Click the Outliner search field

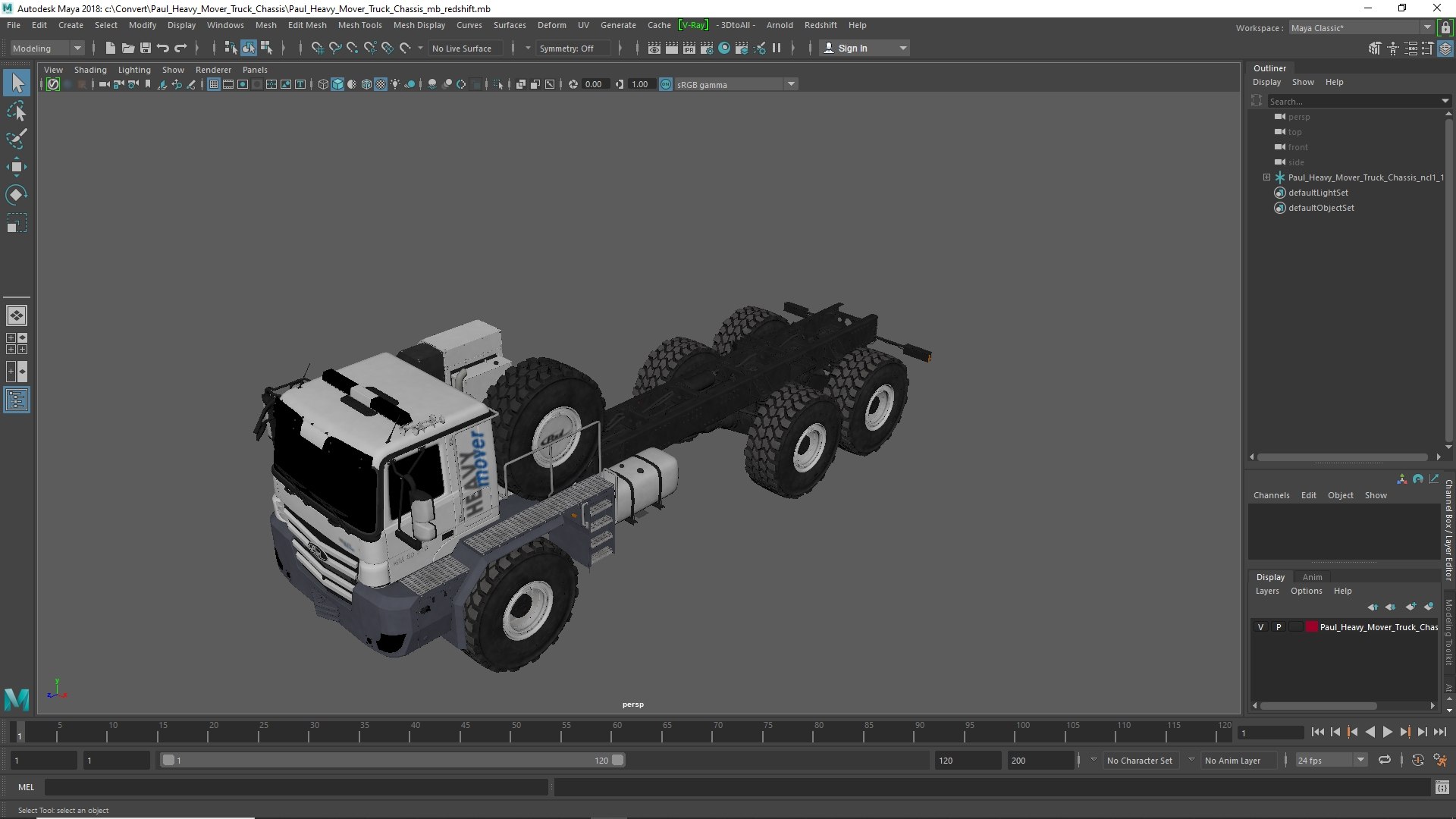click(x=1353, y=101)
